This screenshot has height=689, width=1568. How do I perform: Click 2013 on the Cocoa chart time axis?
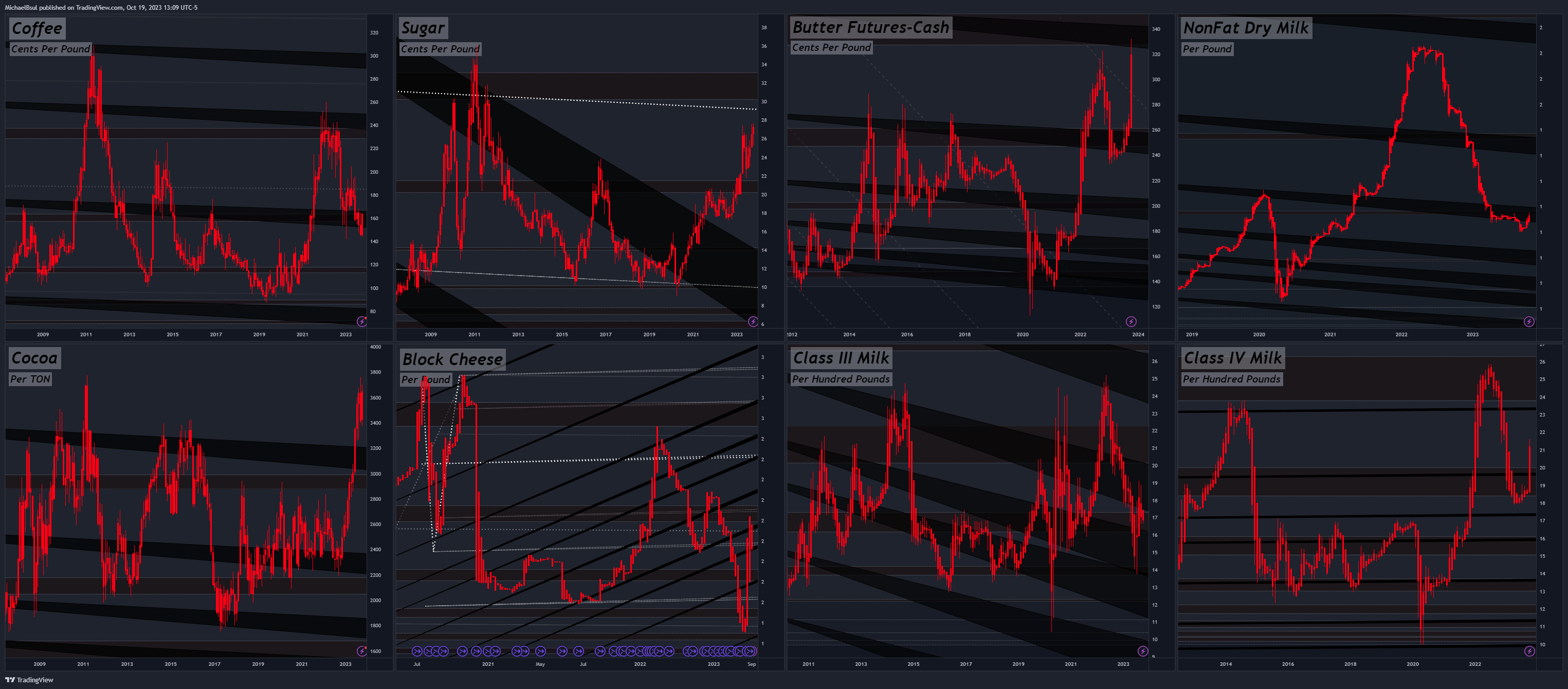[x=126, y=664]
